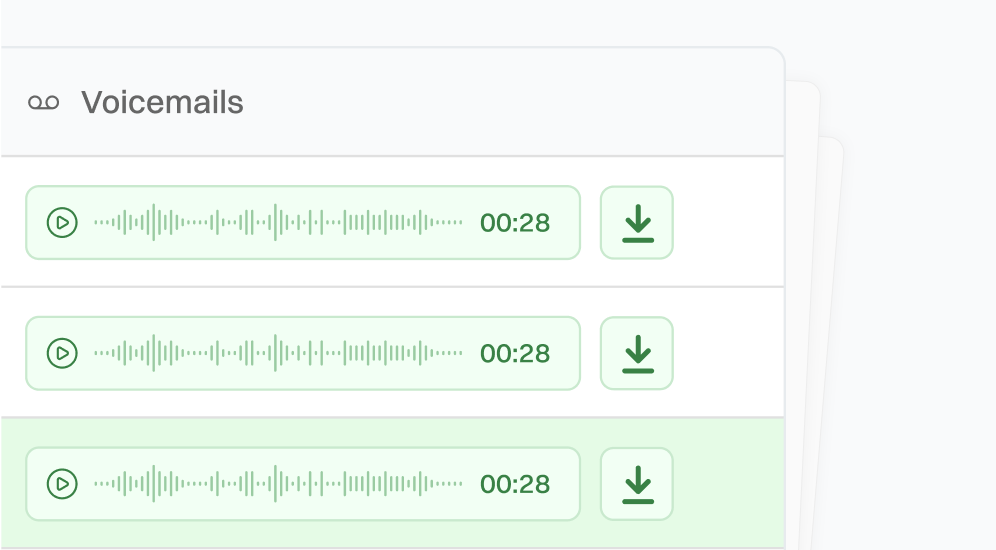
Task: Click the 00:28 duration on second voicemail
Action: click(515, 353)
